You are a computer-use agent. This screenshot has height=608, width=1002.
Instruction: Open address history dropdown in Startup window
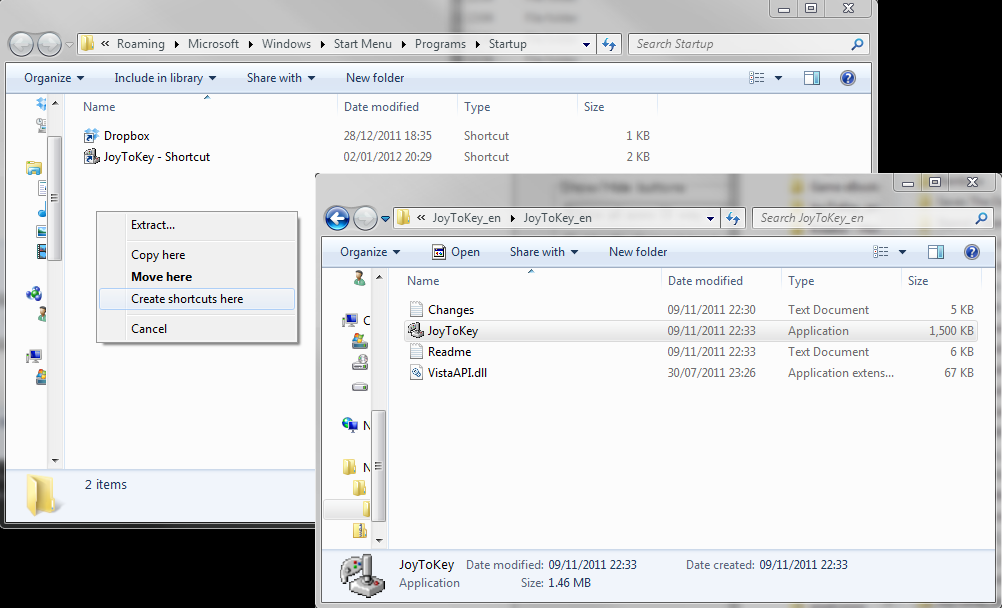pyautogui.click(x=586, y=45)
